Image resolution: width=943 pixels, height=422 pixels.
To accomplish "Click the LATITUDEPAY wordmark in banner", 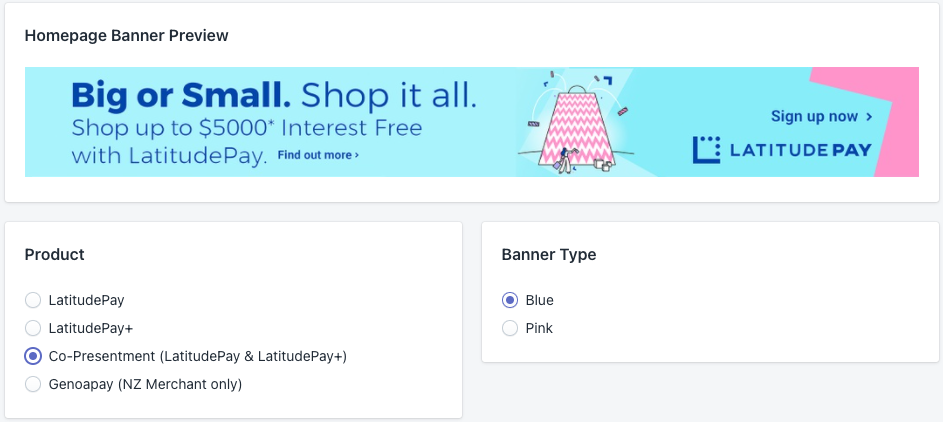I will pyautogui.click(x=800, y=150).
